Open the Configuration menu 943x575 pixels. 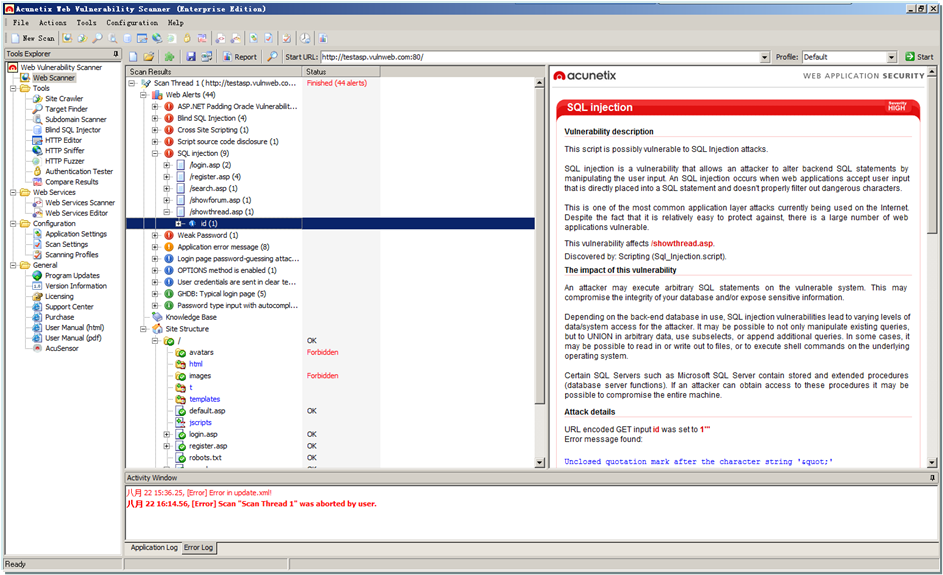click(x=132, y=22)
